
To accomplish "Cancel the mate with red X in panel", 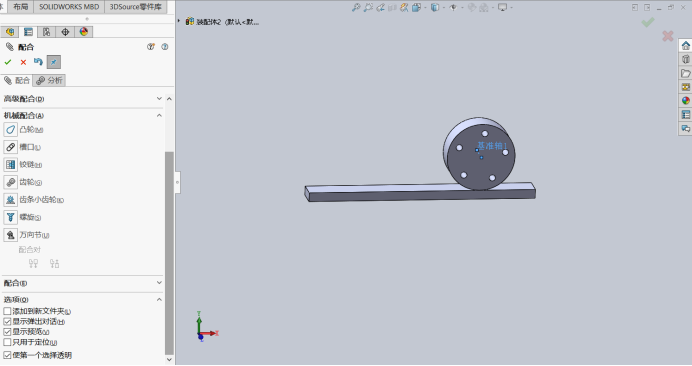I will (23, 62).
